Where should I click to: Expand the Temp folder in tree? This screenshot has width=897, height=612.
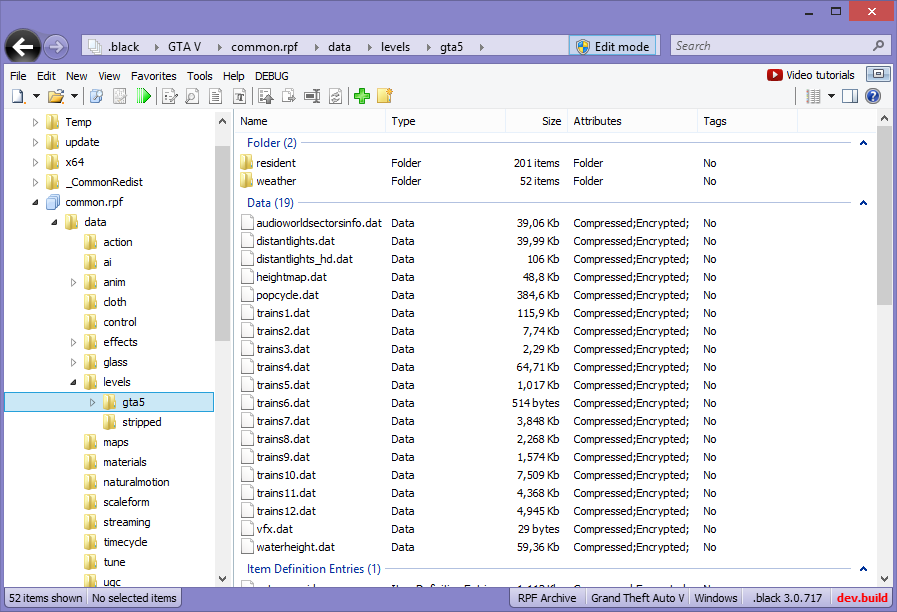click(35, 122)
